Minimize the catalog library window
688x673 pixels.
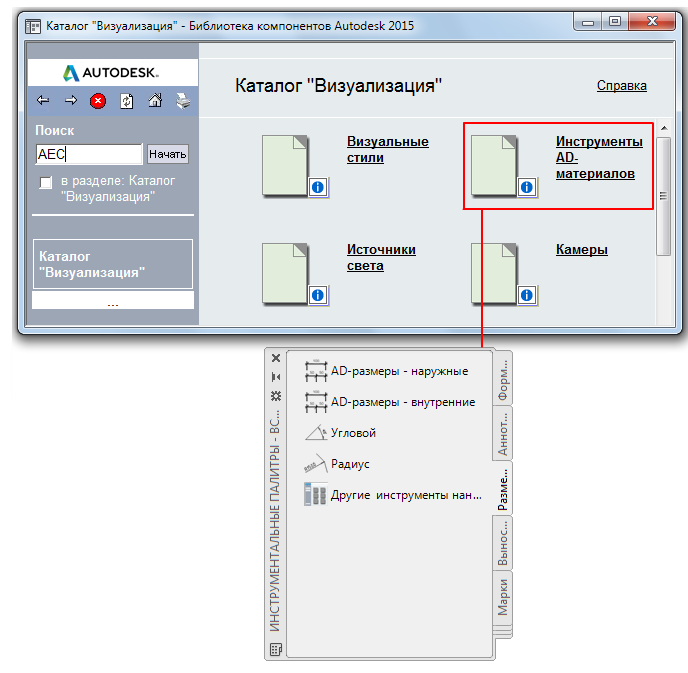click(x=588, y=22)
